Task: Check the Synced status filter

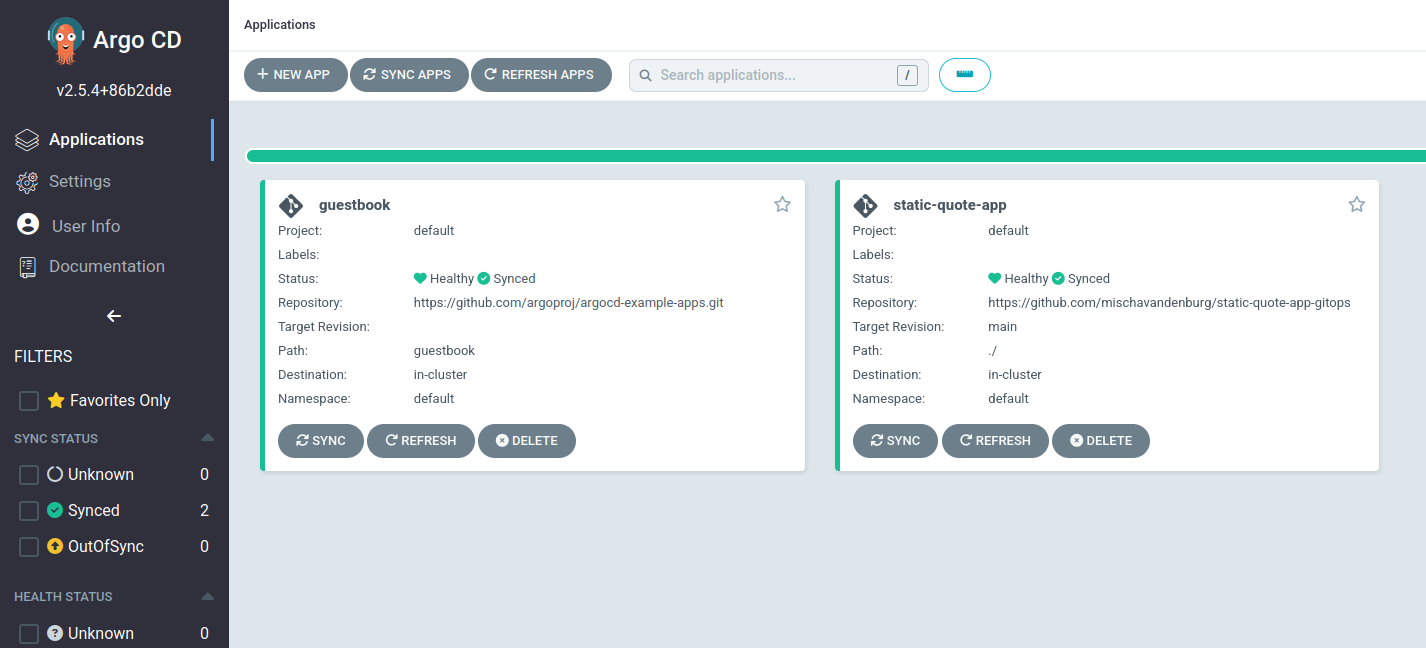Action: pyautogui.click(x=28, y=510)
